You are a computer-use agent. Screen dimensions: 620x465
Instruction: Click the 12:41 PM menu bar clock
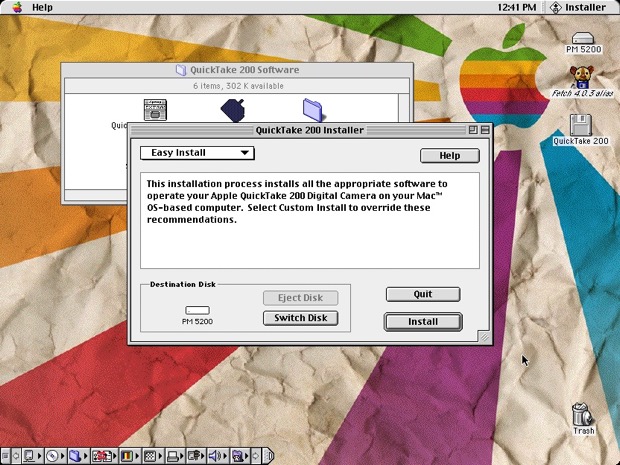coord(517,7)
